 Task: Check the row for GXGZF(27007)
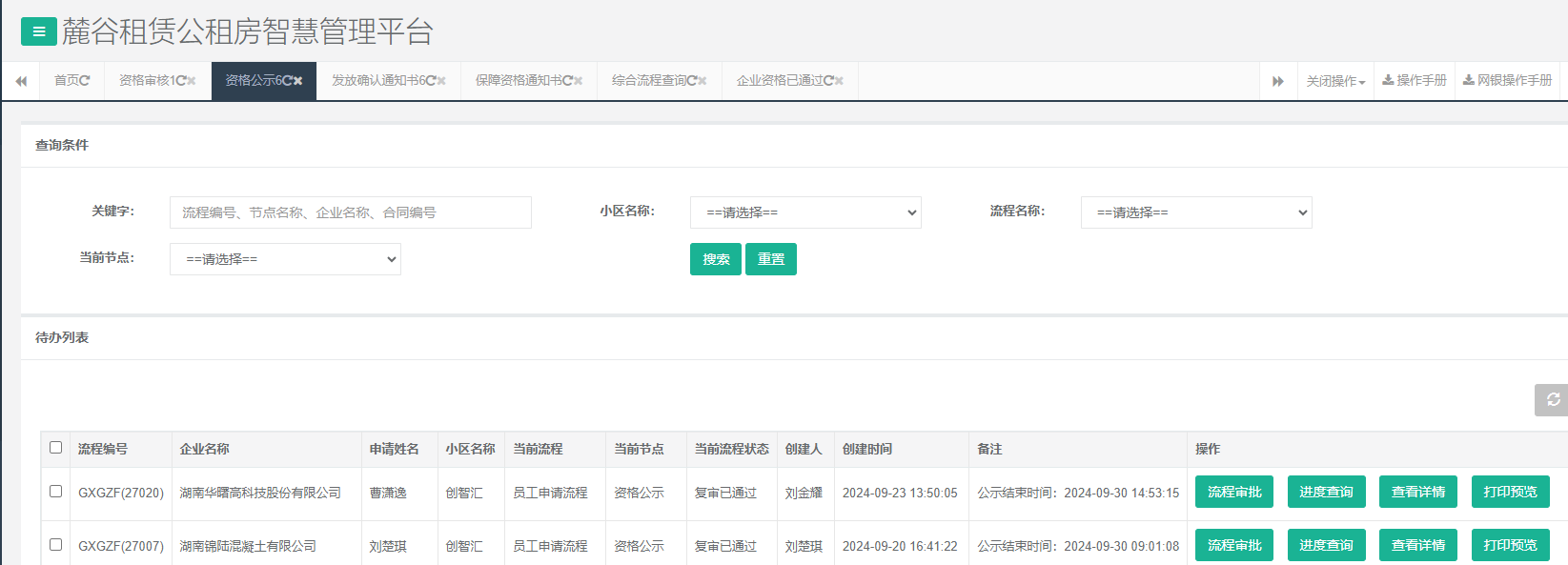56,545
